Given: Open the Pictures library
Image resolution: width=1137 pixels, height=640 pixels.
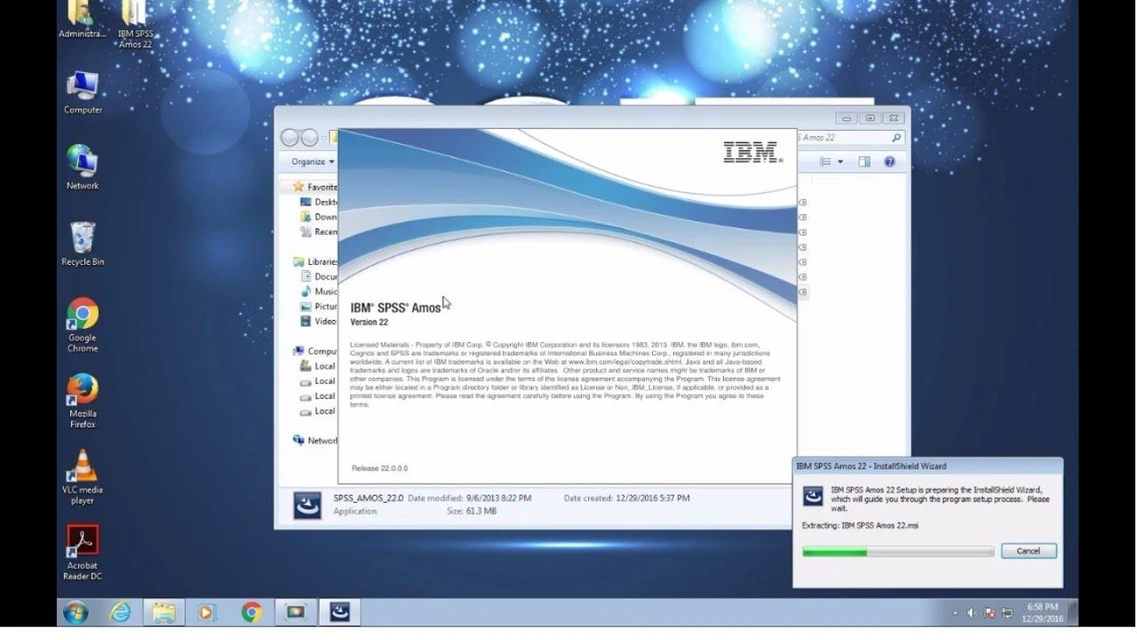Looking at the screenshot, I should (x=319, y=307).
